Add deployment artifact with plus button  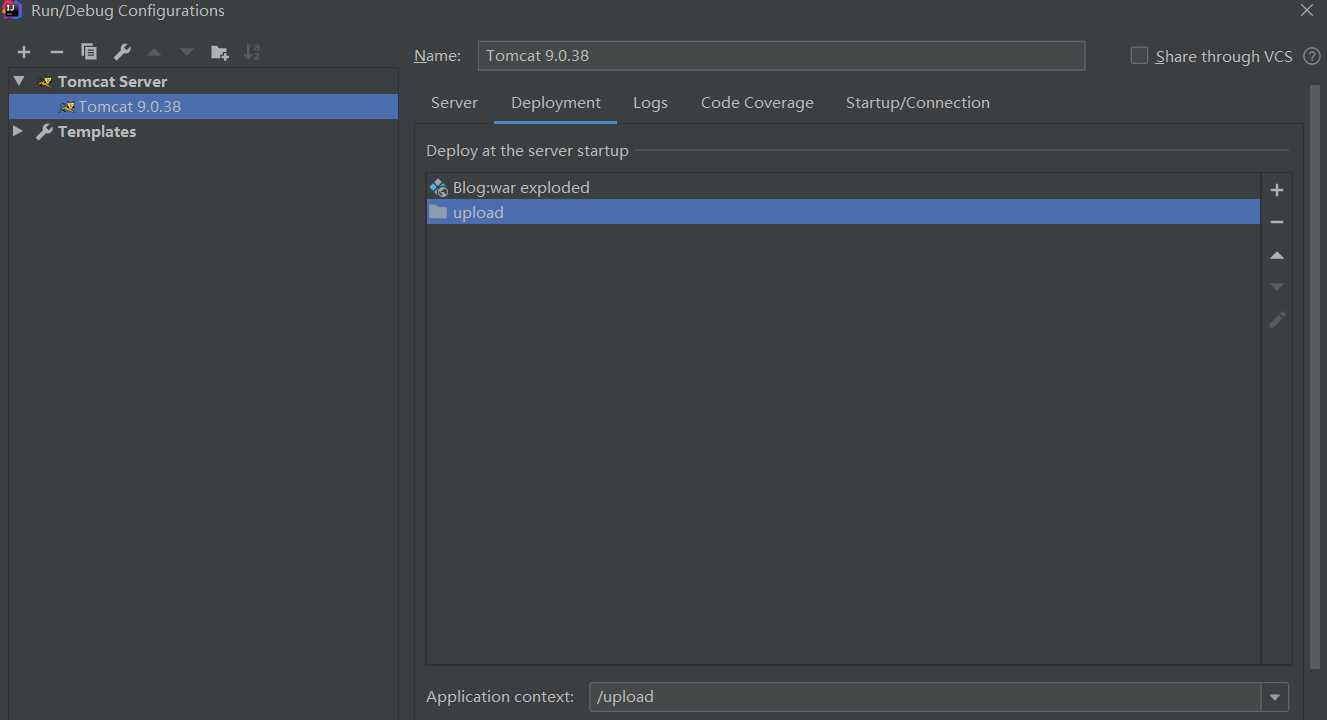click(x=1277, y=190)
